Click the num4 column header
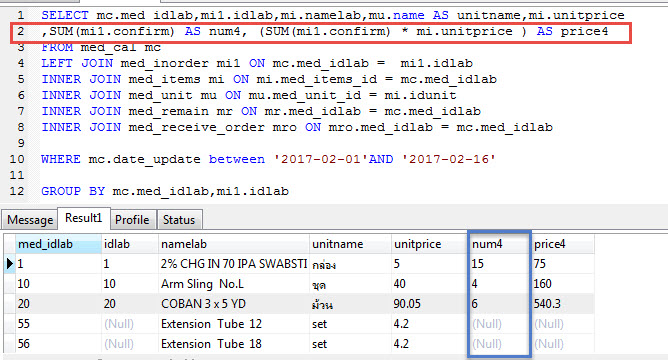Image resolution: width=668 pixels, height=360 pixels. click(x=499, y=244)
